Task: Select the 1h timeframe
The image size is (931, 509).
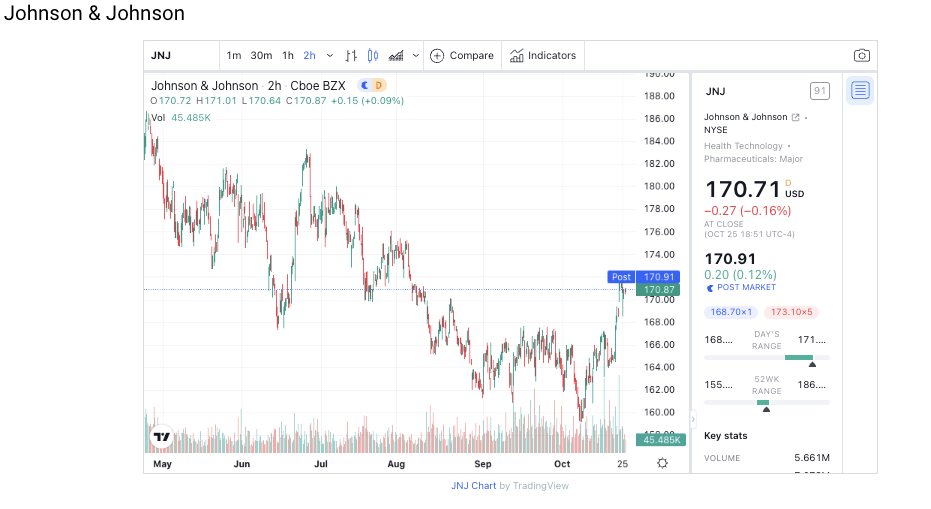Action: click(x=288, y=55)
